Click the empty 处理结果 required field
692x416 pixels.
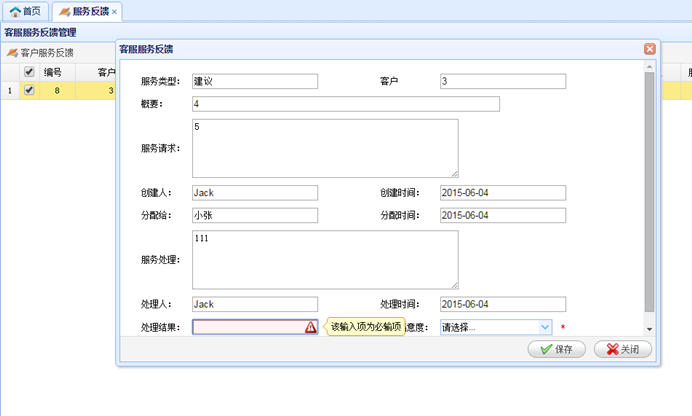coord(255,327)
